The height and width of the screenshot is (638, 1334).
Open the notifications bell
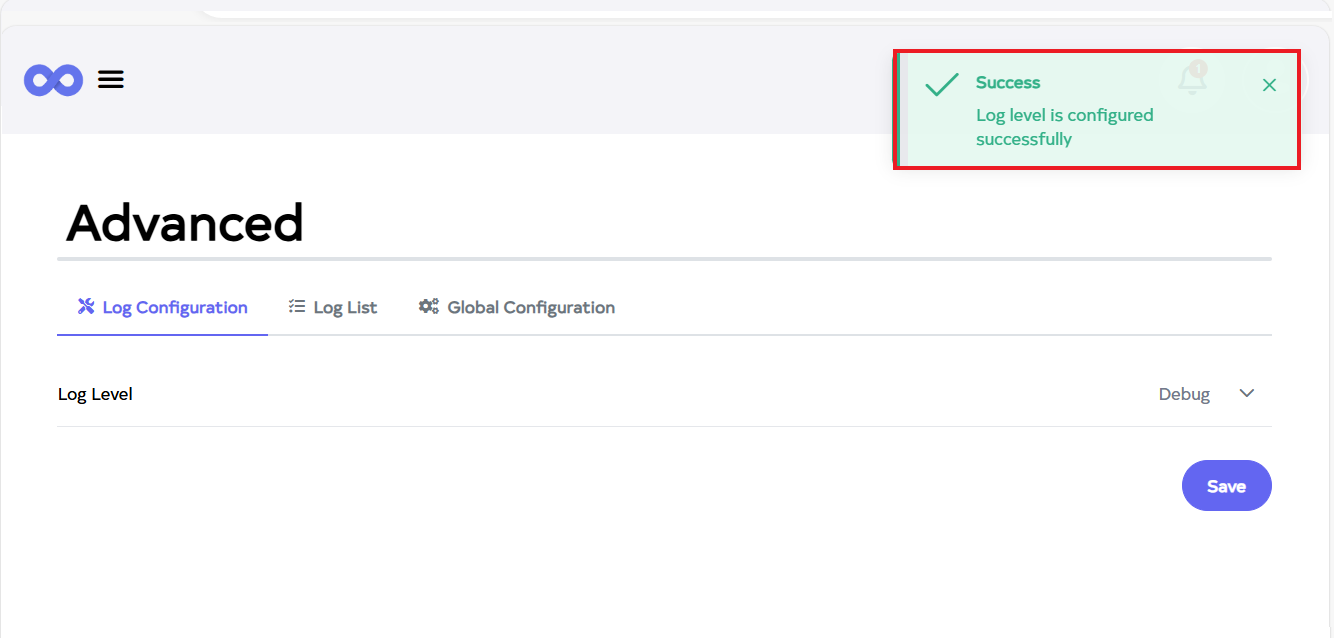[x=1191, y=82]
